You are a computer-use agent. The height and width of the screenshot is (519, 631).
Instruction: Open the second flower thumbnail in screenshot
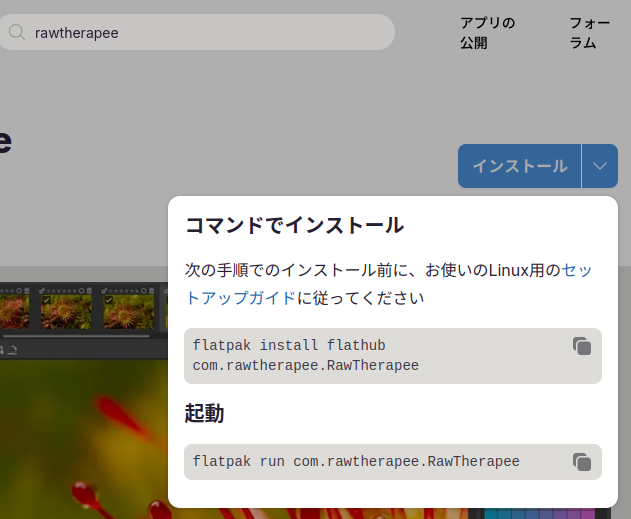(66, 312)
